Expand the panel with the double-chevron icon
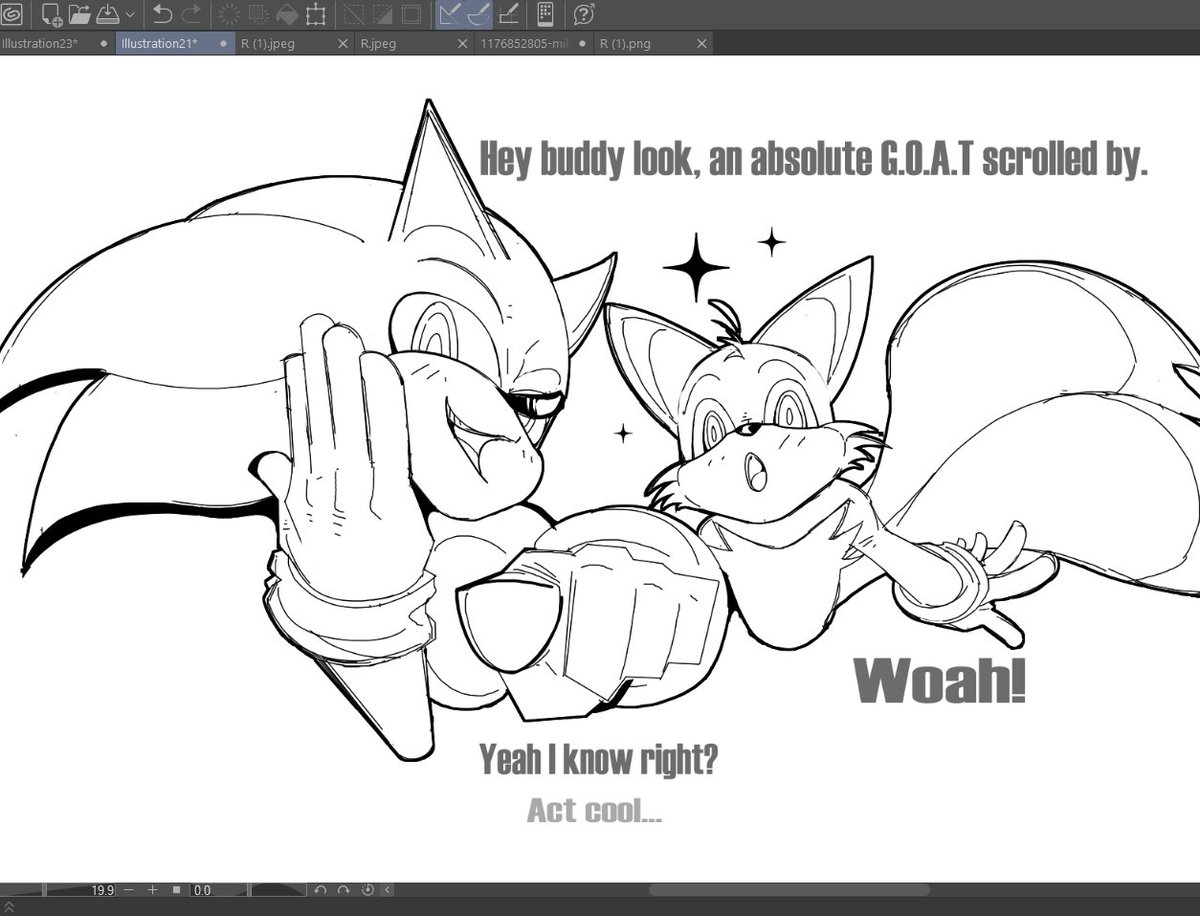The image size is (1200, 916). pyautogui.click(x=7, y=907)
